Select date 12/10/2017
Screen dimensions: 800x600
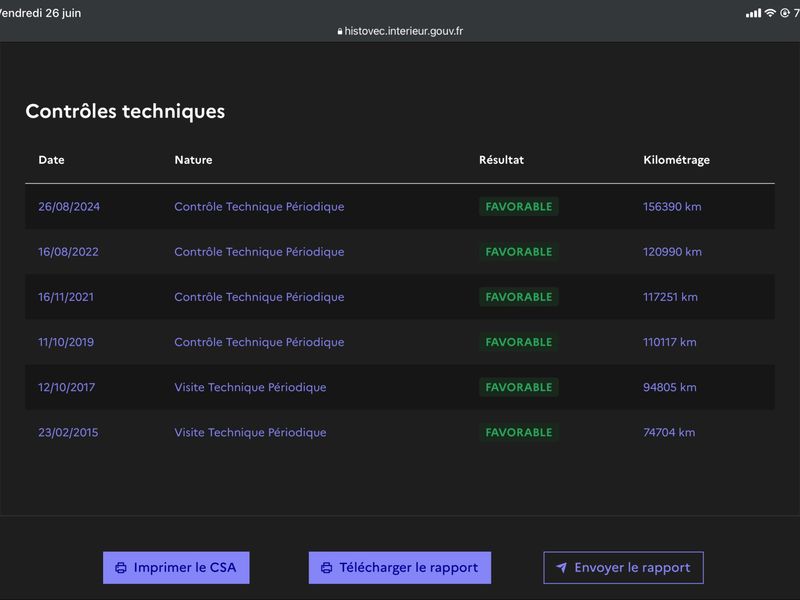66,387
